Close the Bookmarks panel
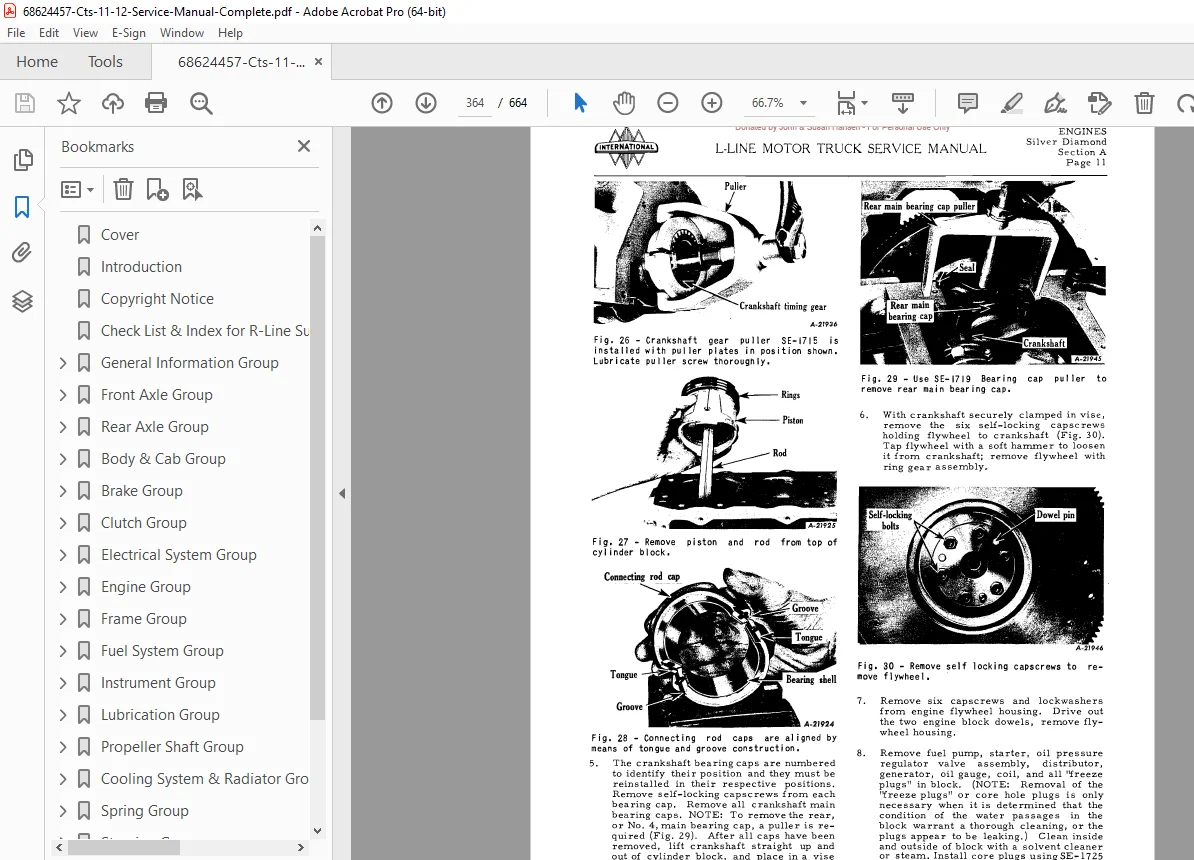The height and width of the screenshot is (860, 1194). click(304, 146)
